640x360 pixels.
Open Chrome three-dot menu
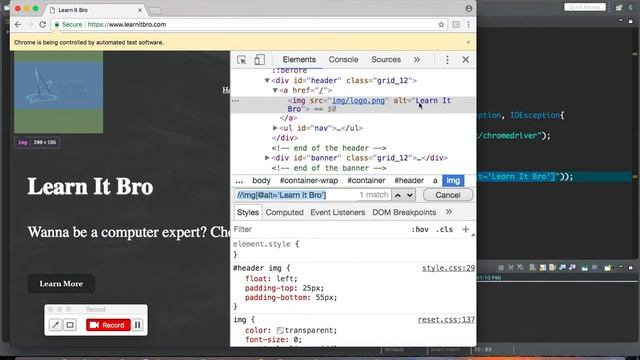point(469,24)
